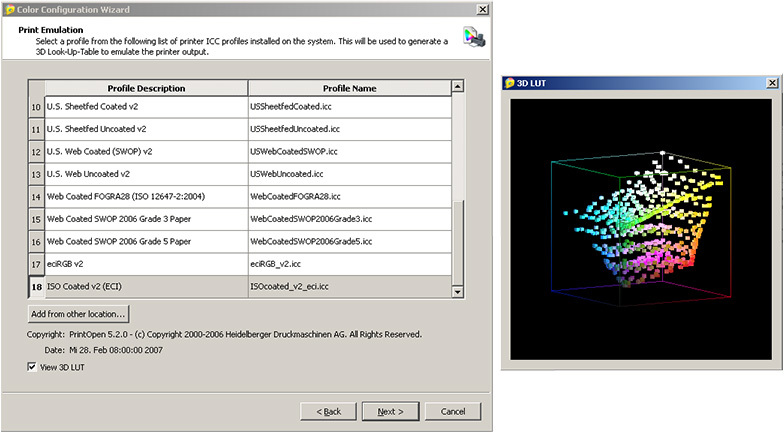Select the ISO Coated v2 (ECI) profile

(146, 286)
